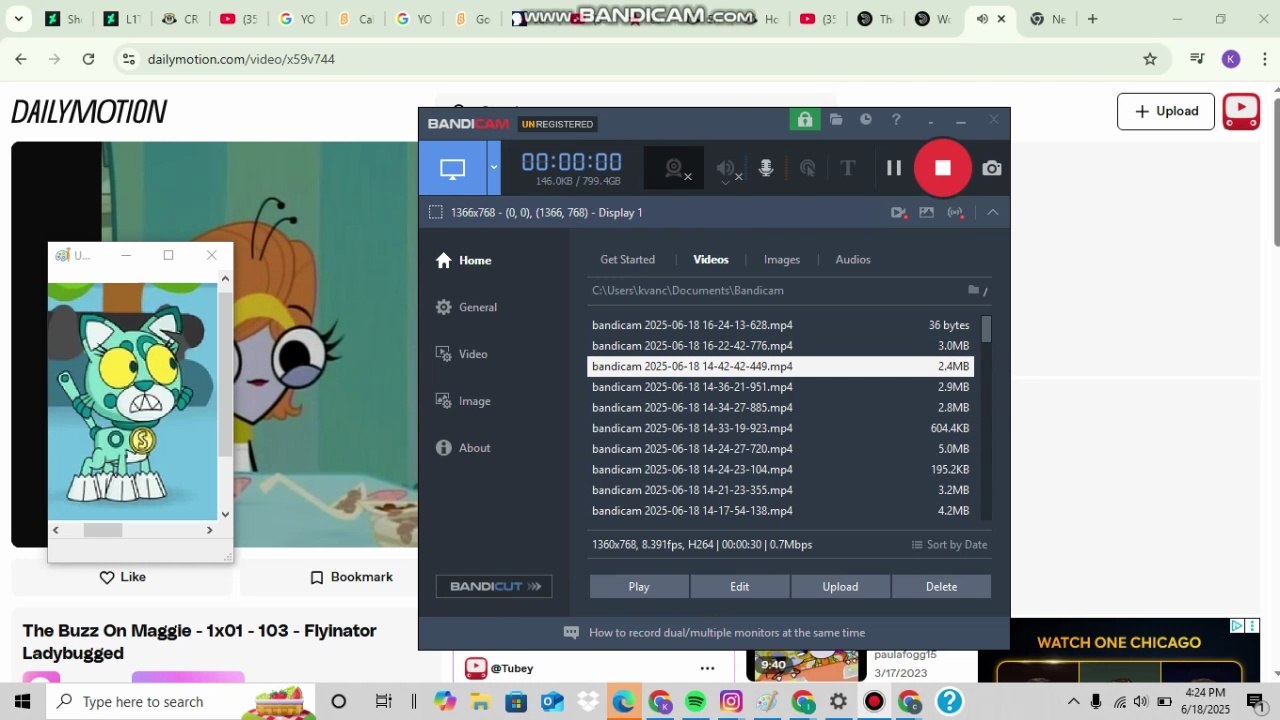Open the Bandicut link button
Image resolution: width=1280 pixels, height=720 pixels.
click(x=494, y=586)
